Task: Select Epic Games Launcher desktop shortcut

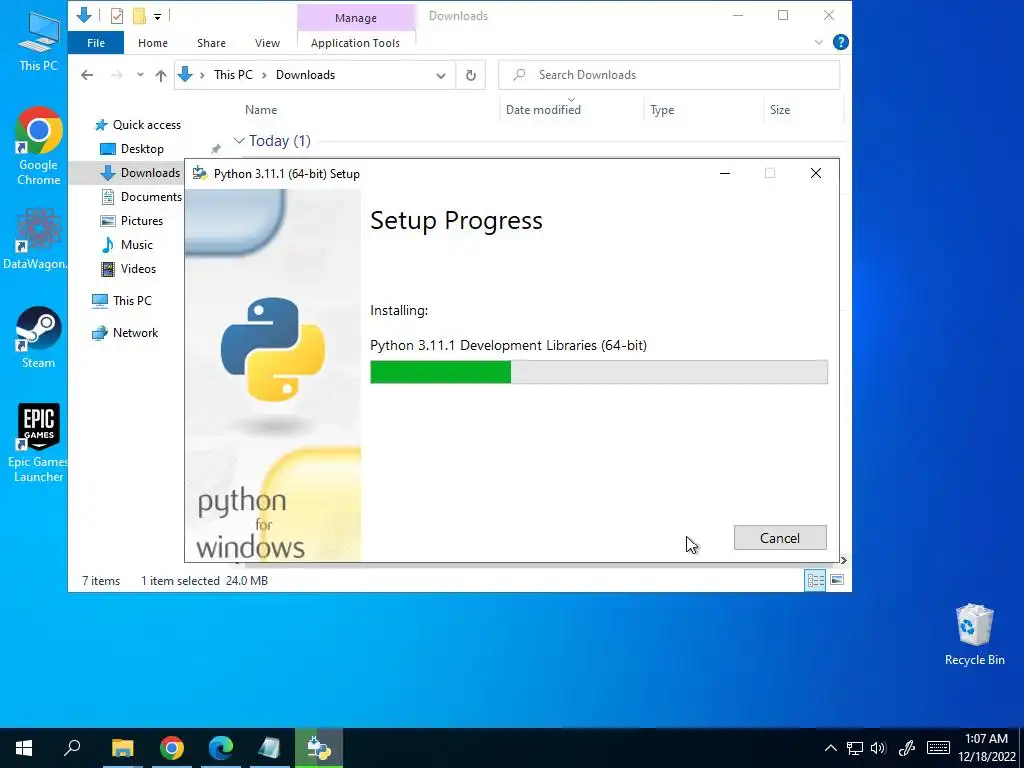Action: 37,443
